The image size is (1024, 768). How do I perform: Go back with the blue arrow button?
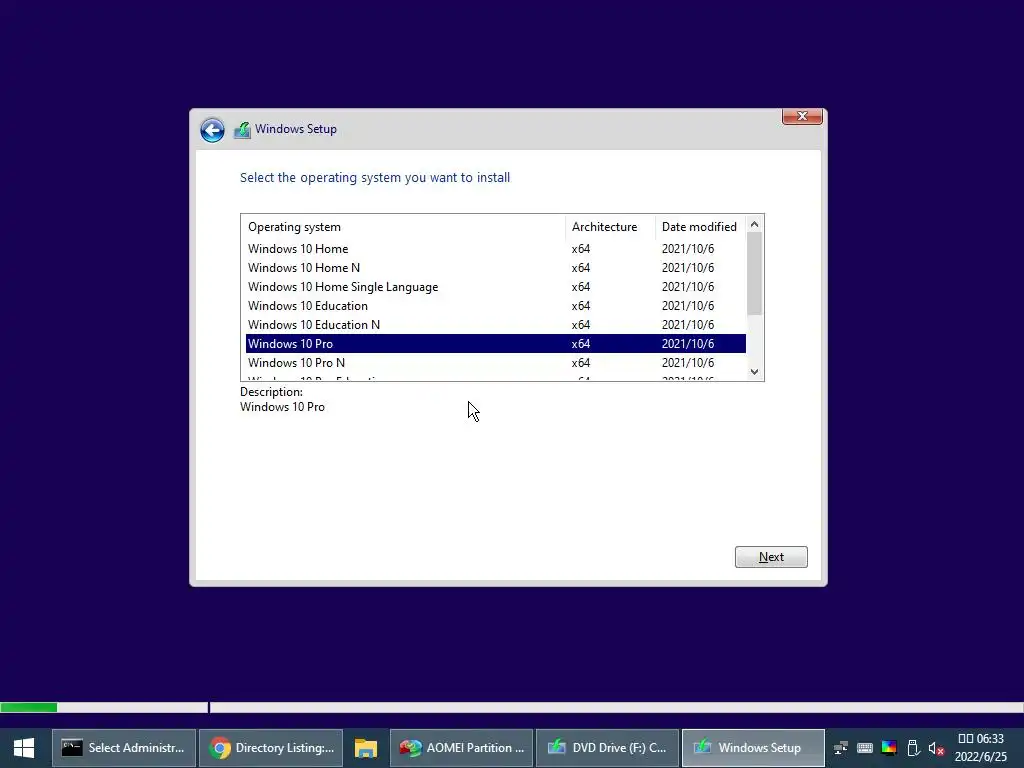pos(212,130)
